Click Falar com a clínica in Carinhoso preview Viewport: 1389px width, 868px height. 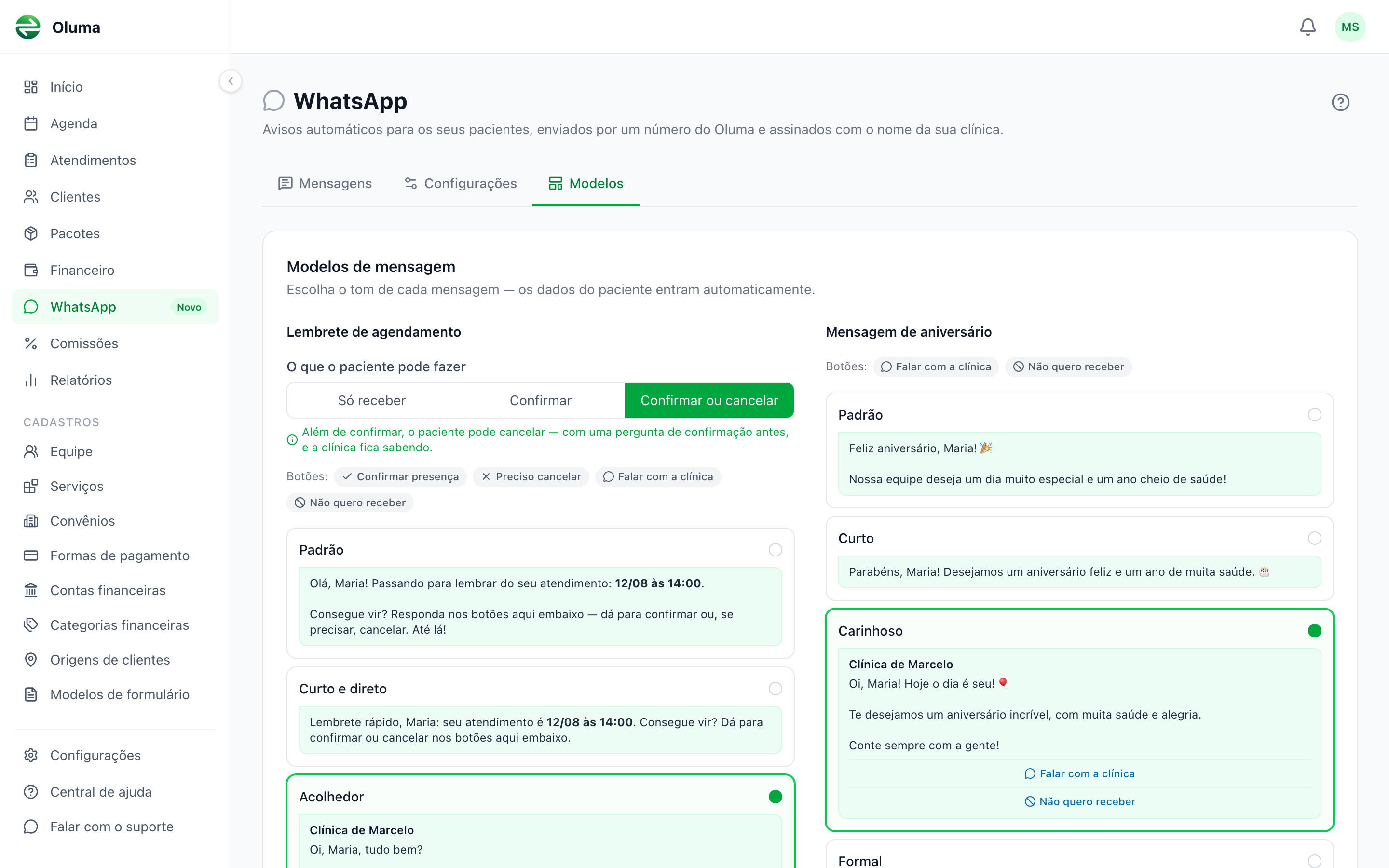(1080, 774)
